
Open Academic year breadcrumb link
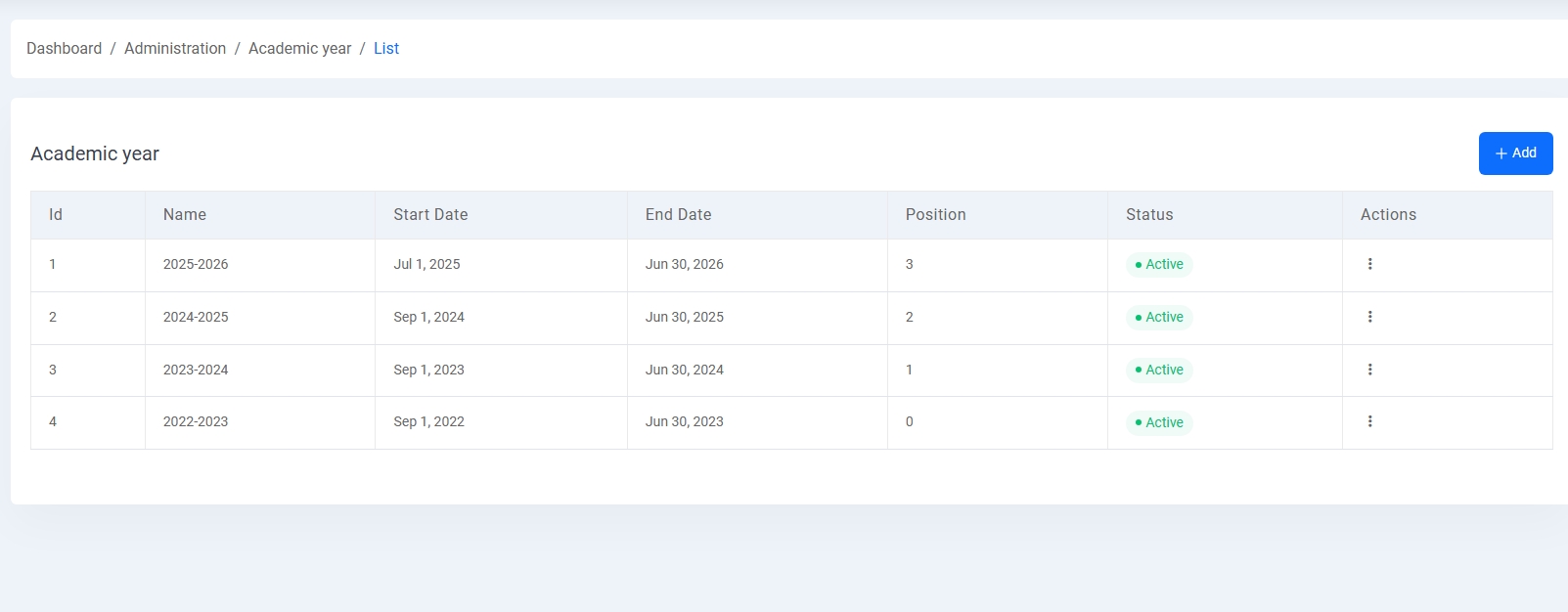[299, 49]
